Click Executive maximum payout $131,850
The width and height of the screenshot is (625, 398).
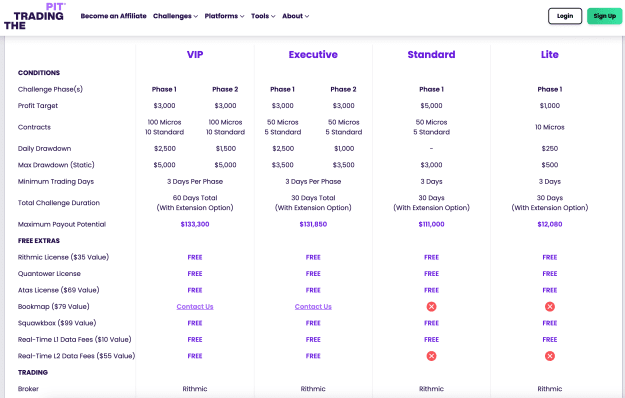point(313,224)
